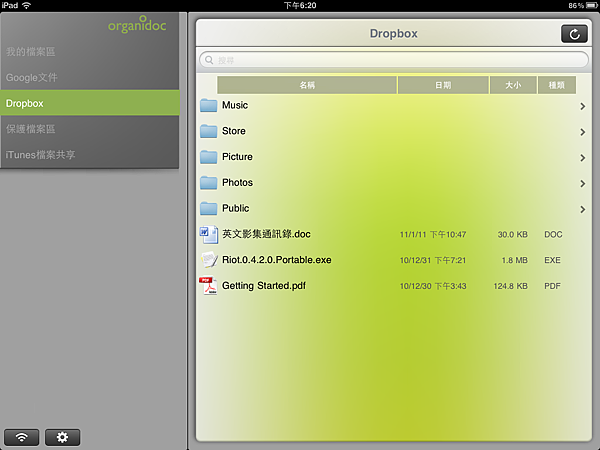Open the Picture folder name

click(x=237, y=157)
